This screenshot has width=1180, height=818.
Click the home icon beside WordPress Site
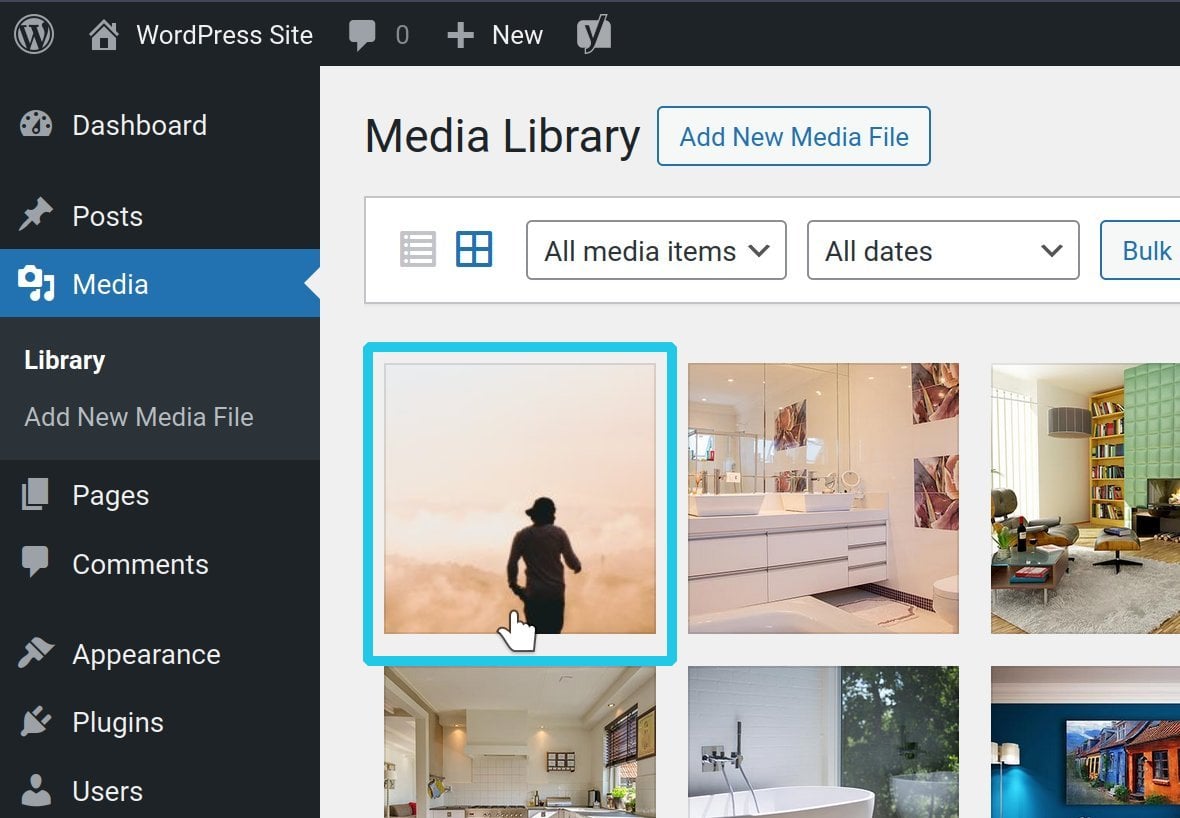104,36
